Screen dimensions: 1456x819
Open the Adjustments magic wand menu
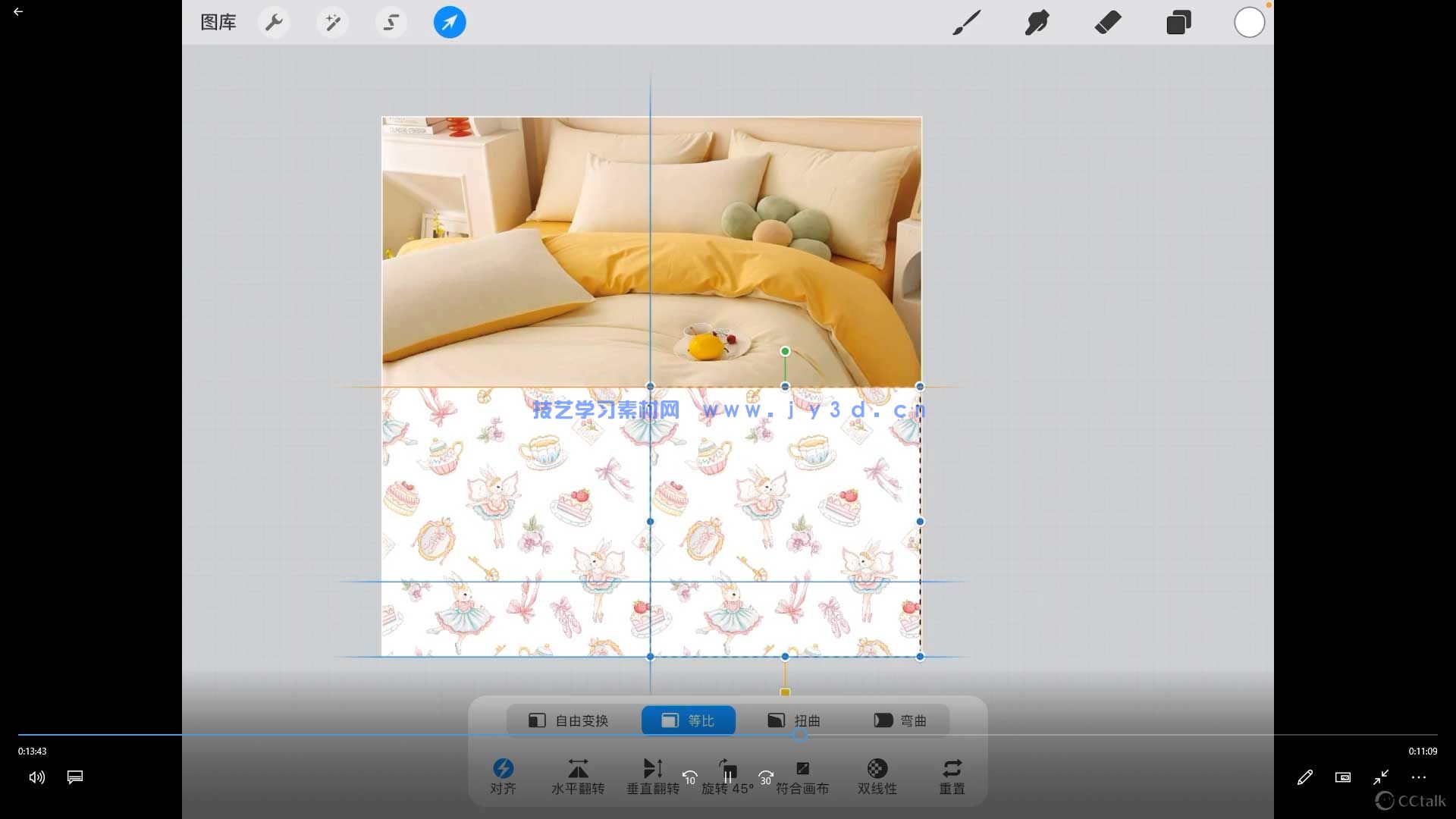click(332, 23)
